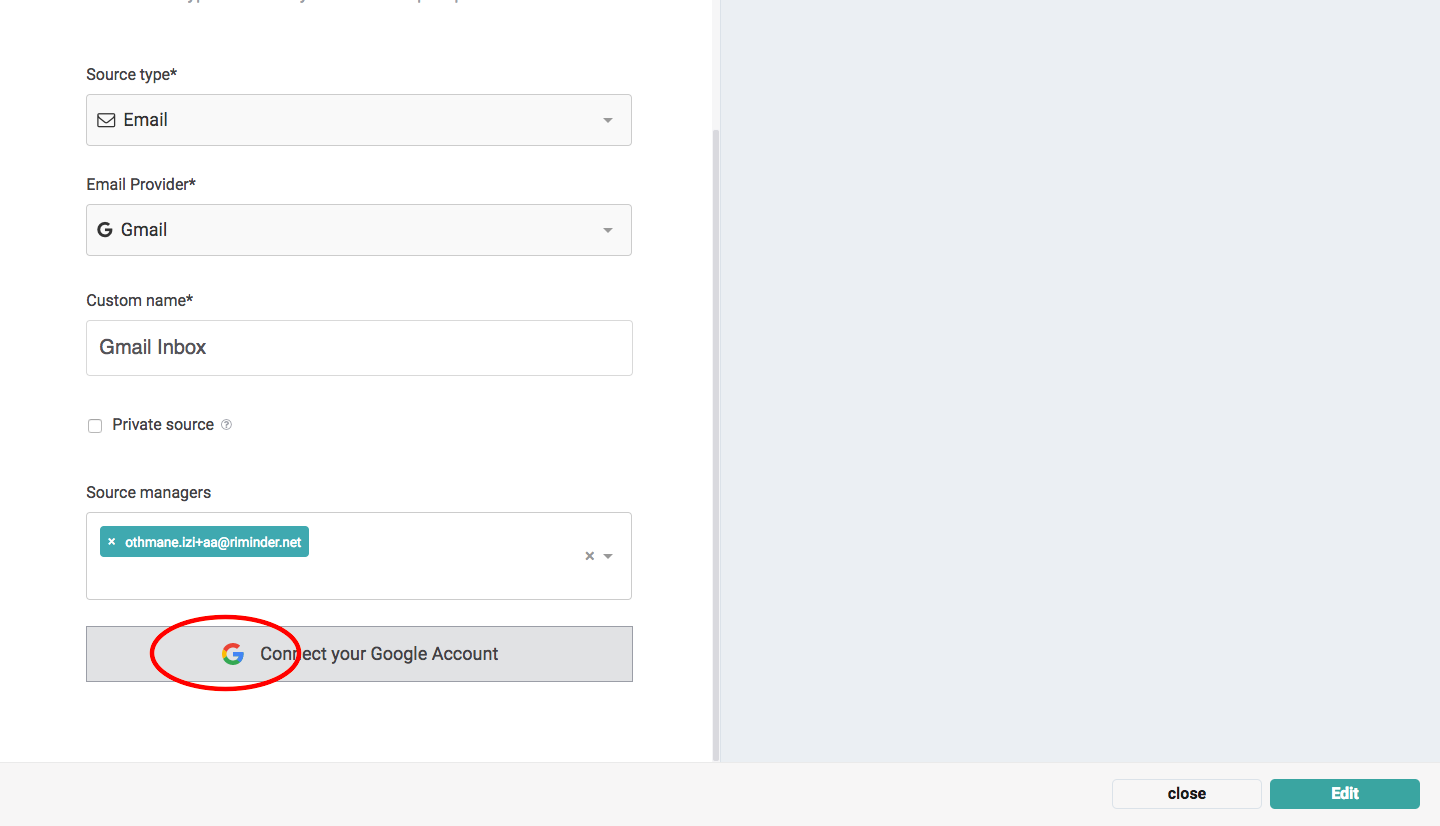This screenshot has width=1440, height=826.
Task: Remove othmane.izi+aa@riminder.net tag via its x
Action: coord(111,542)
